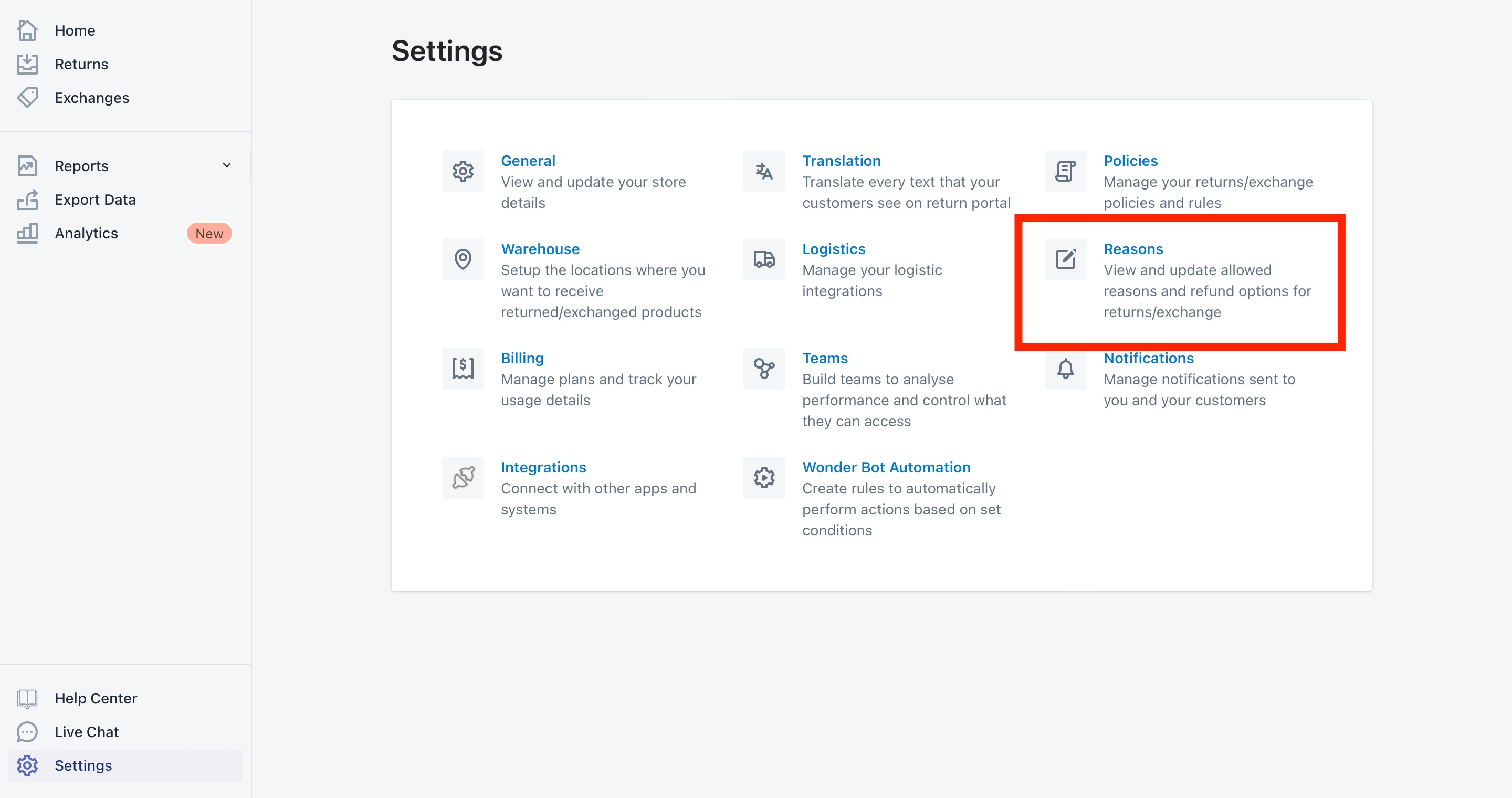Open Returns from the sidebar

pos(81,64)
